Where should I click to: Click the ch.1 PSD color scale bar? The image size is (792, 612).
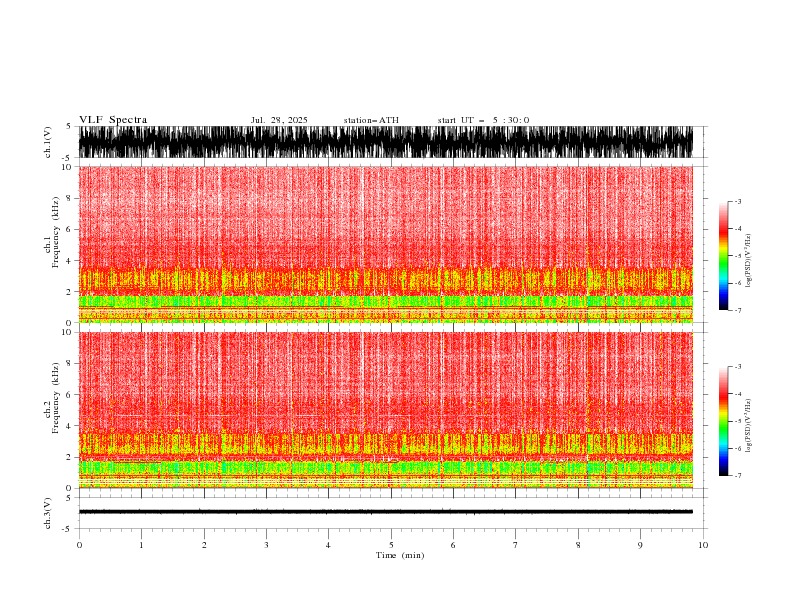[x=723, y=256]
